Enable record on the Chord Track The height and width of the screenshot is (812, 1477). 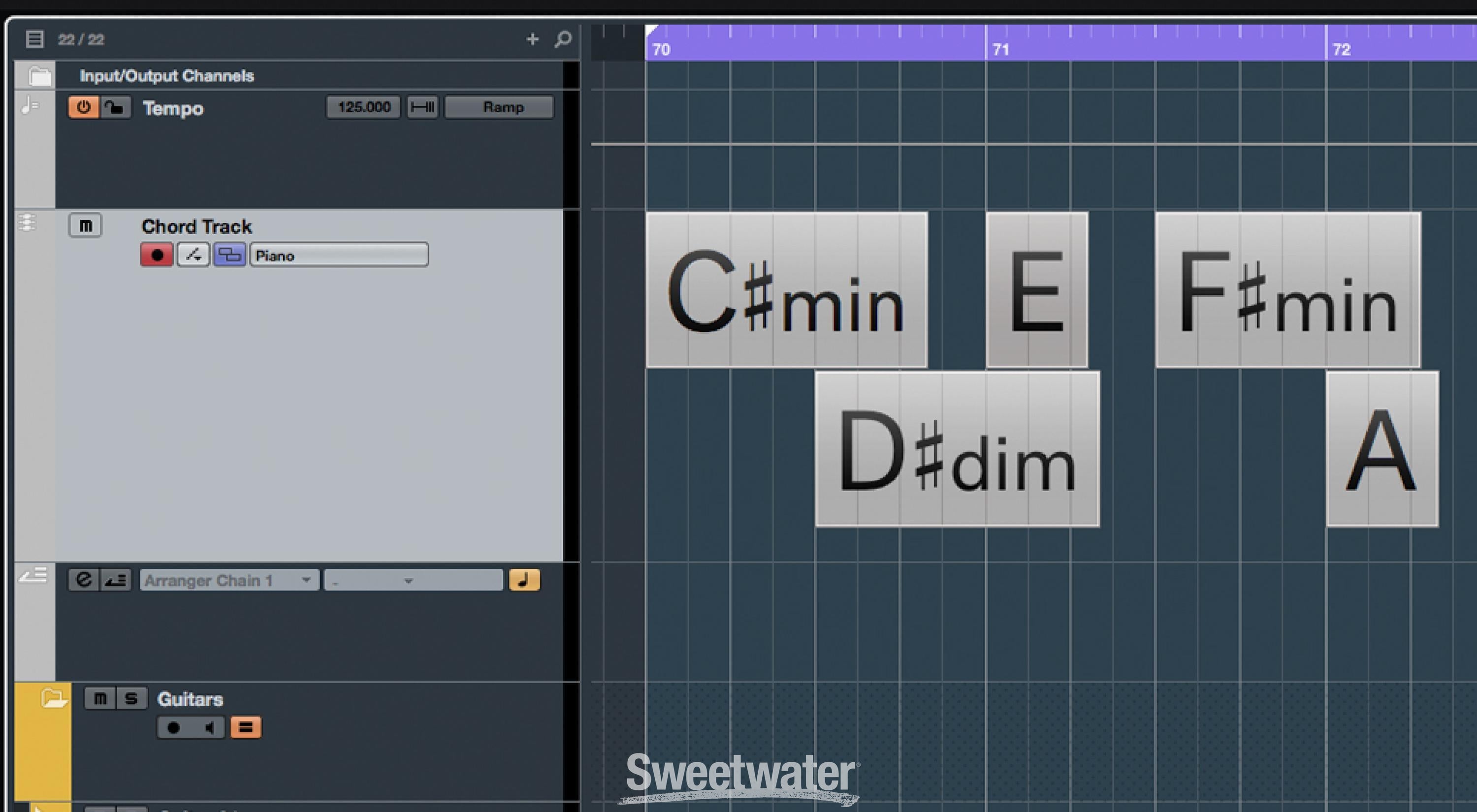pos(156,255)
